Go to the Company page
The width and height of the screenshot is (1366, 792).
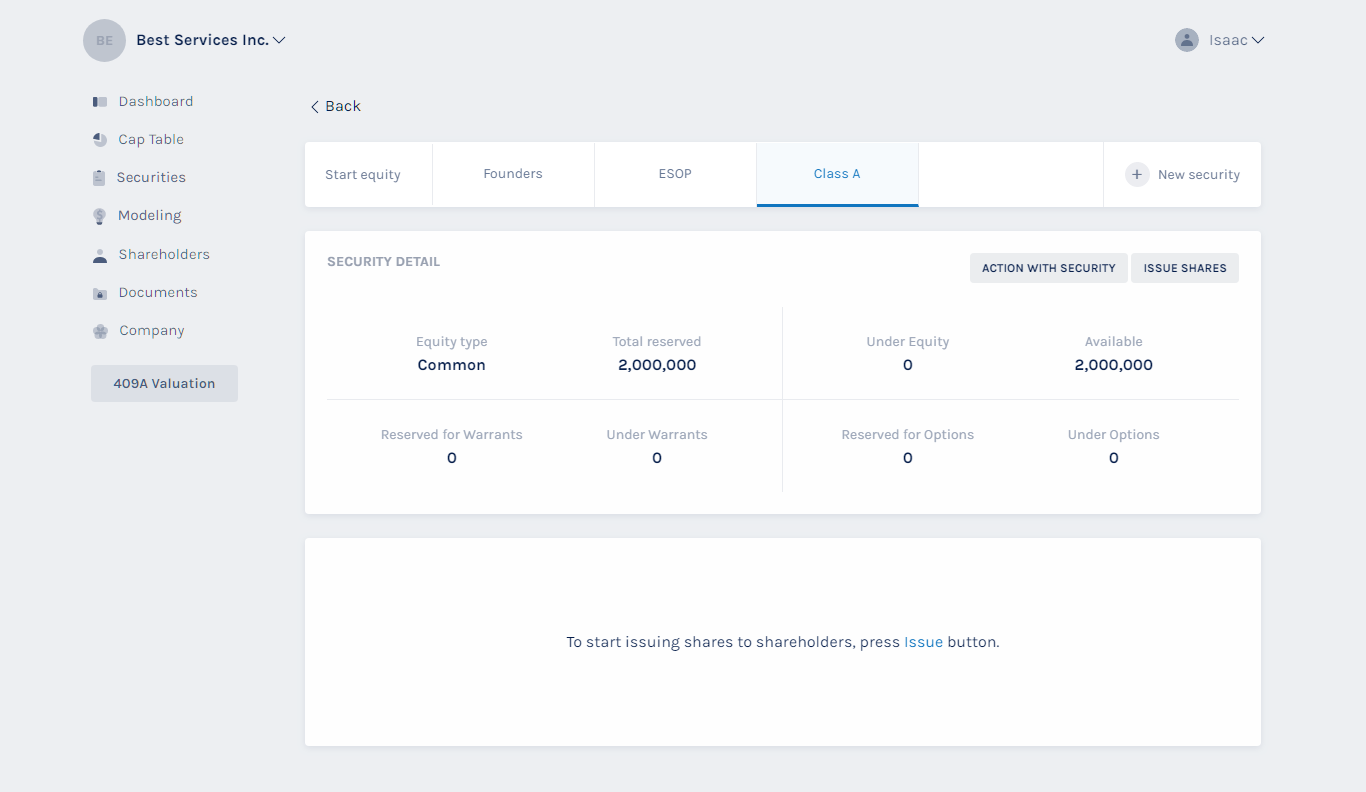pyautogui.click(x=152, y=331)
